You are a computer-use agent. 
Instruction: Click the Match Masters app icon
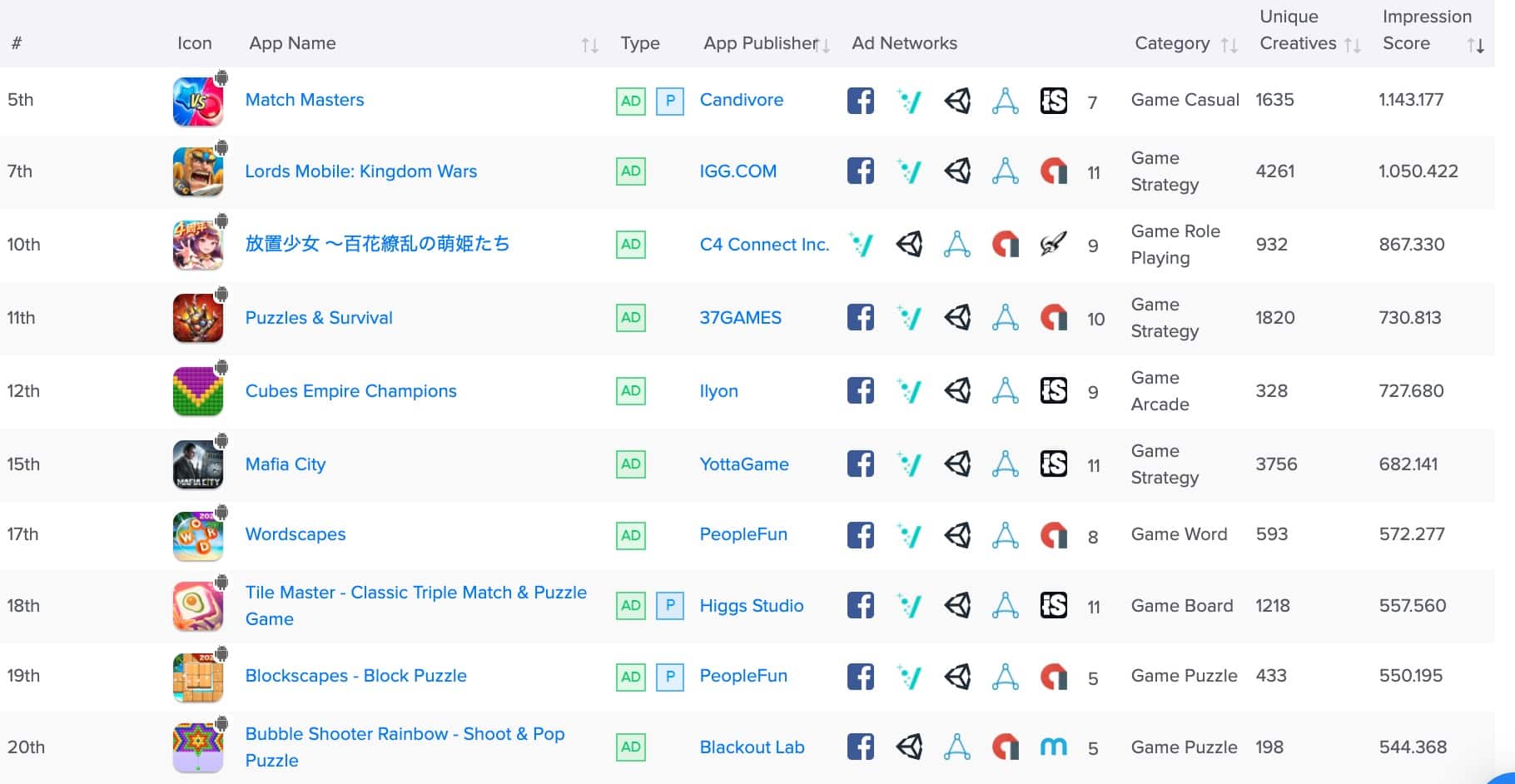click(198, 102)
